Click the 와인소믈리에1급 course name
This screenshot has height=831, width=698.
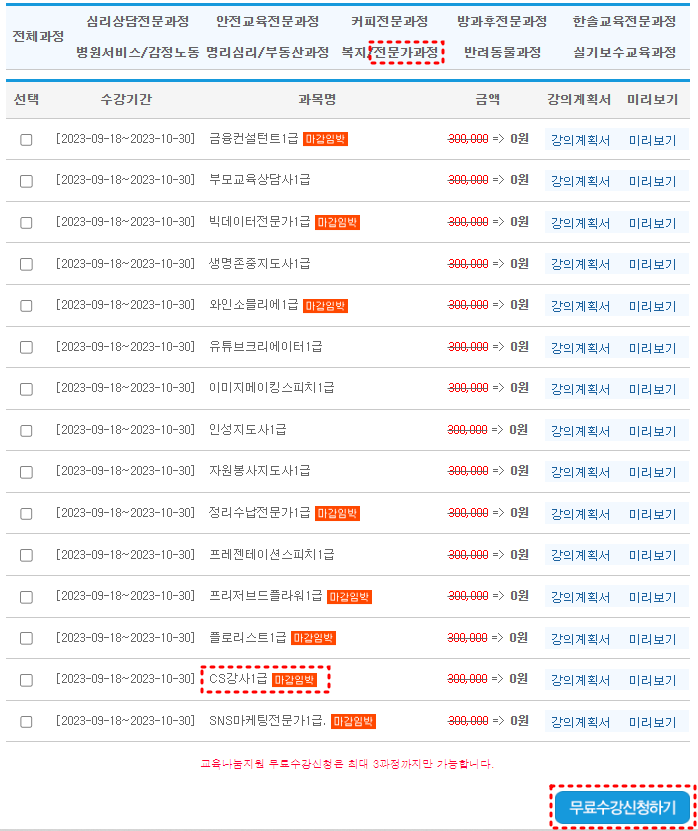pos(254,305)
